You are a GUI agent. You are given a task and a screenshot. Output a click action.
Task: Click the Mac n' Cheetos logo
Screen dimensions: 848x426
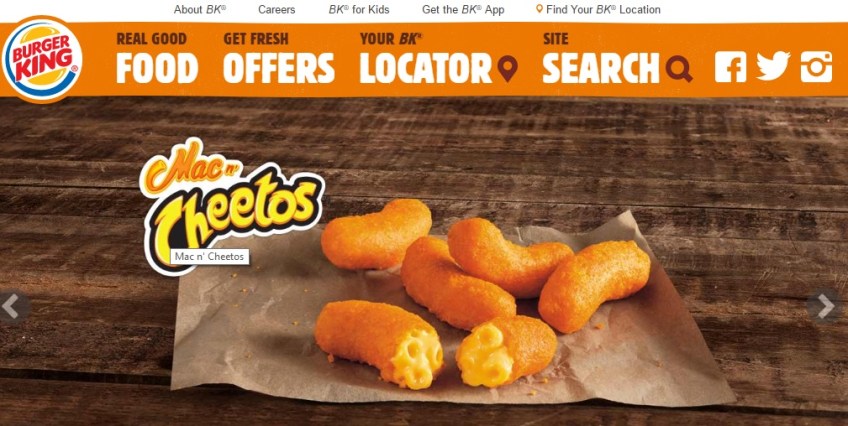(231, 205)
